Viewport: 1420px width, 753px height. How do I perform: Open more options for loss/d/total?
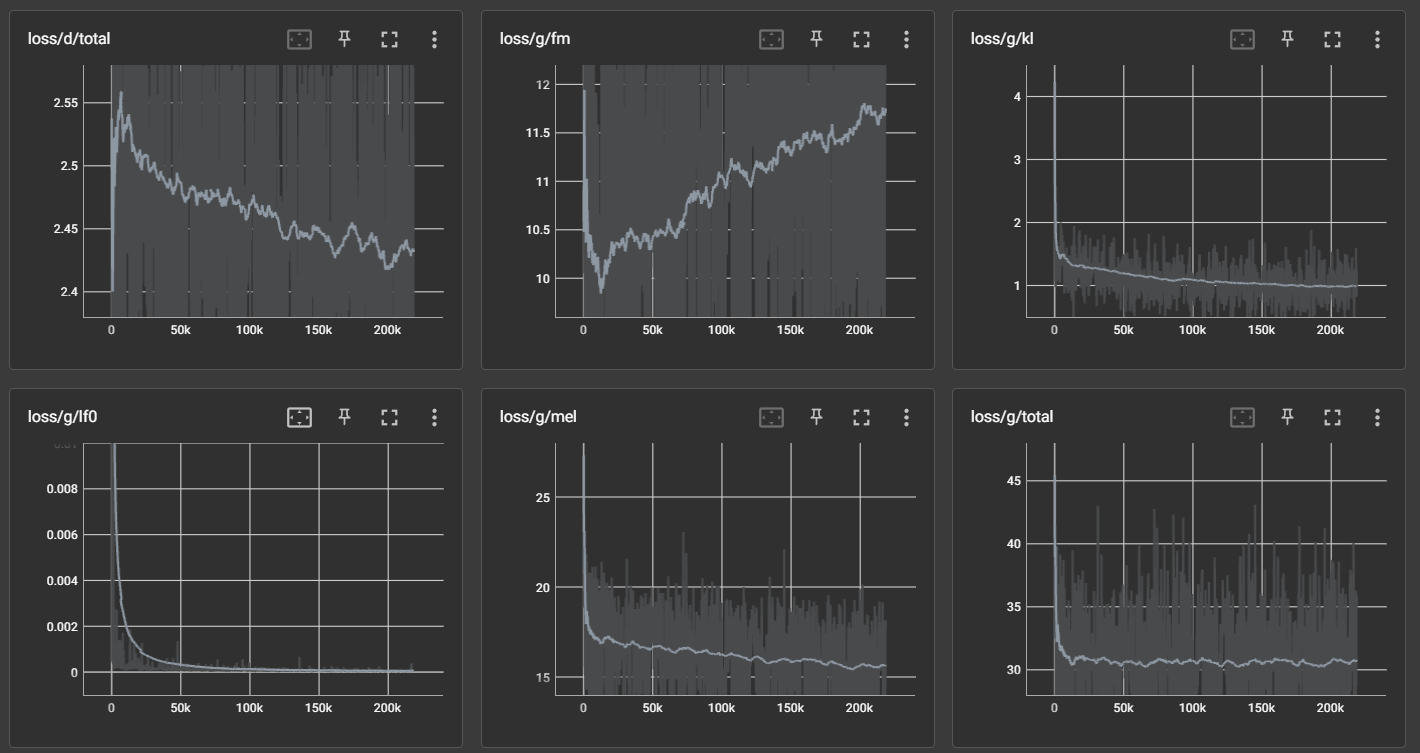pyautogui.click(x=434, y=39)
